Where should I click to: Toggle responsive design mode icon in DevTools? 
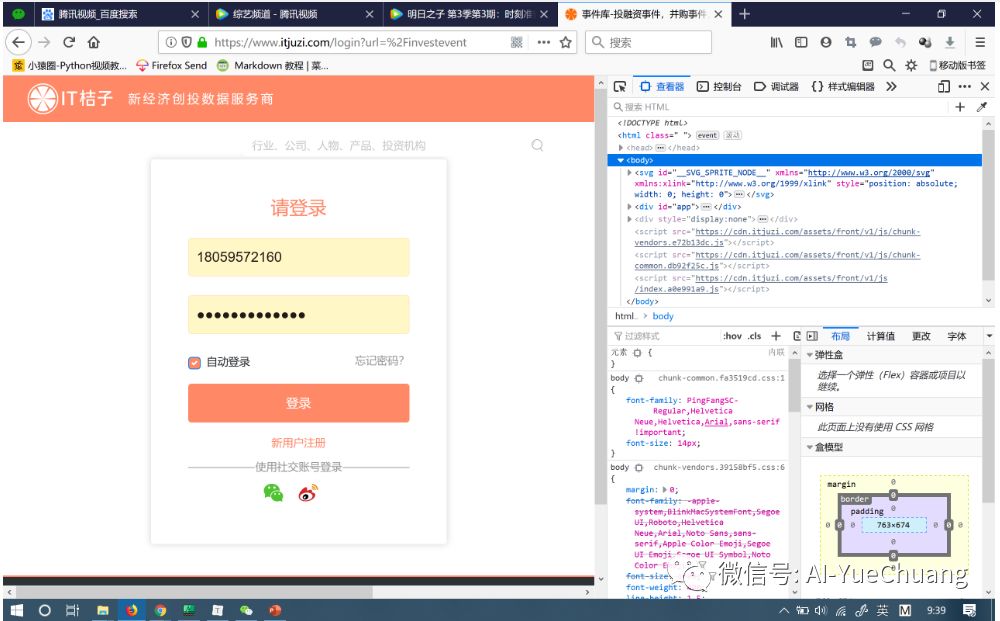943,87
